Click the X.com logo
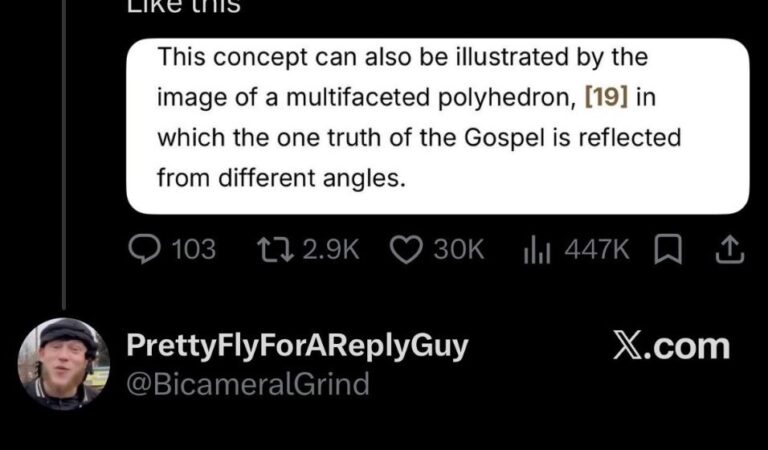The image size is (768, 450). 671,347
